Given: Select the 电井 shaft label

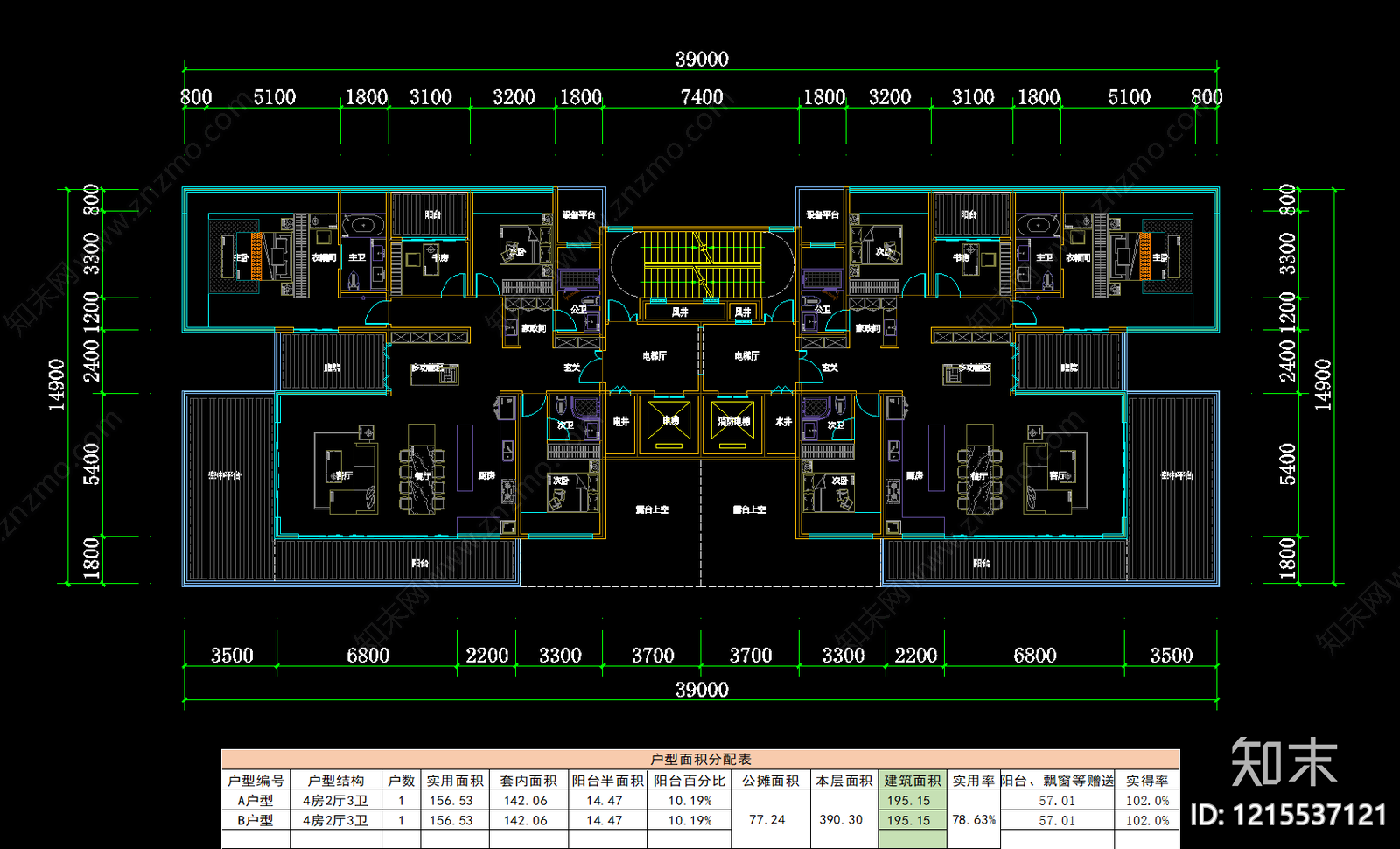Looking at the screenshot, I should click(621, 422).
